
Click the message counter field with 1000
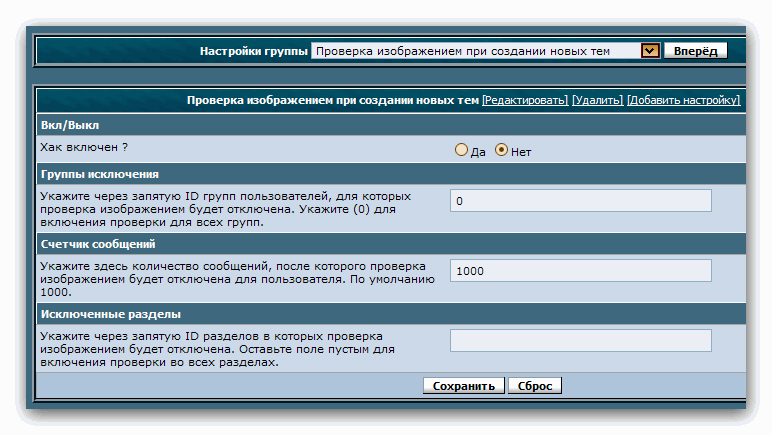point(580,271)
